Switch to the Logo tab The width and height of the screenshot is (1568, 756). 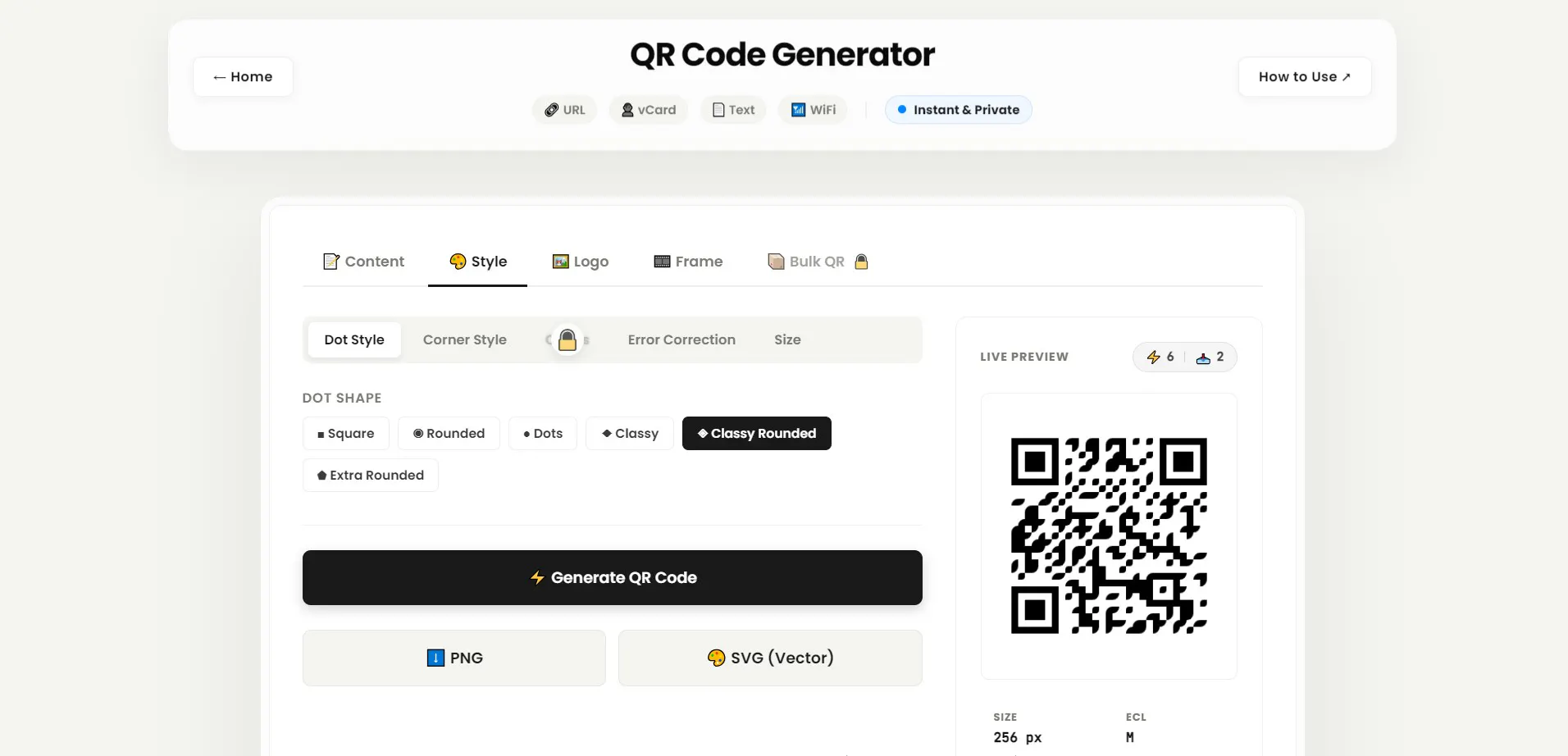581,262
